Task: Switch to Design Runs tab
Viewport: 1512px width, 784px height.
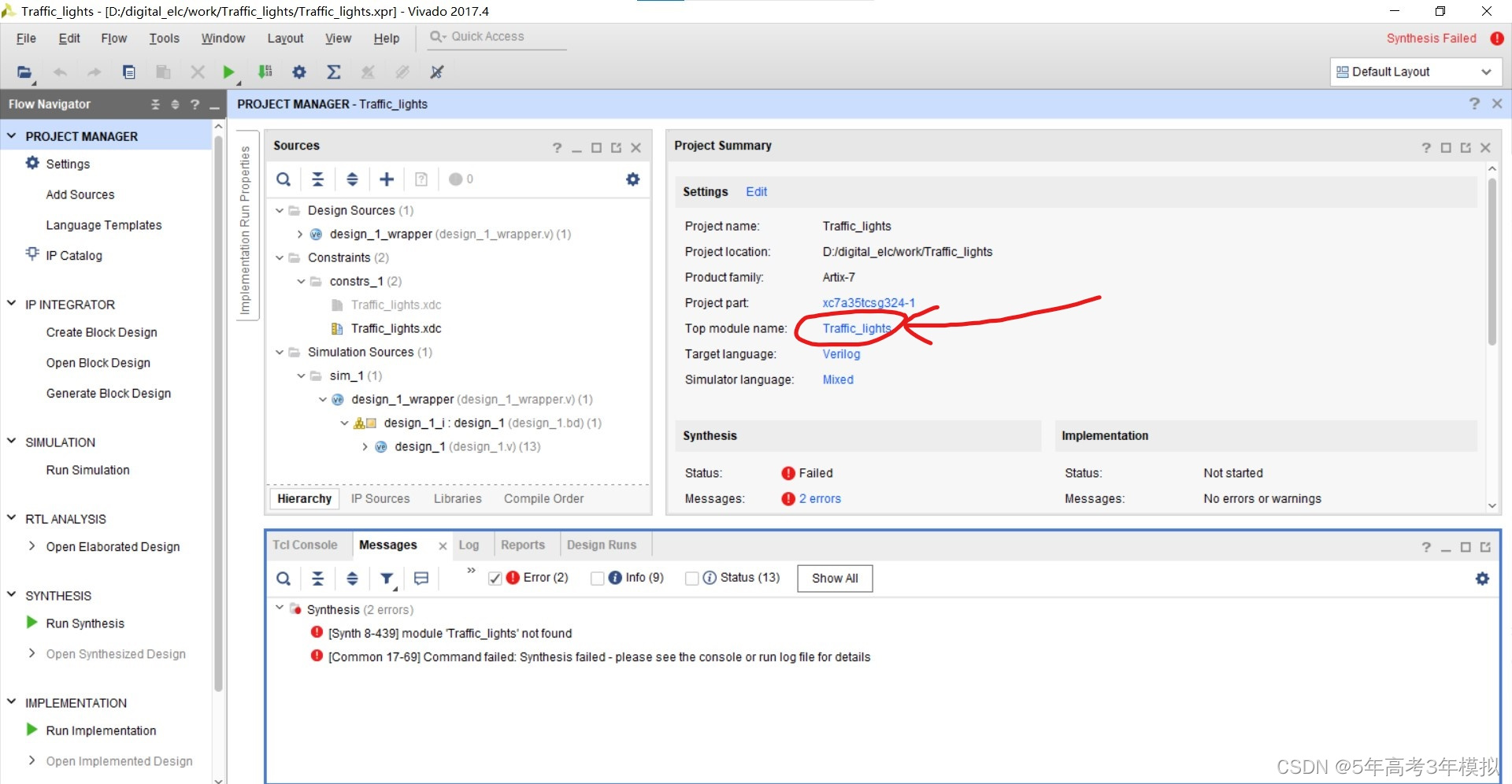Action: click(x=602, y=545)
